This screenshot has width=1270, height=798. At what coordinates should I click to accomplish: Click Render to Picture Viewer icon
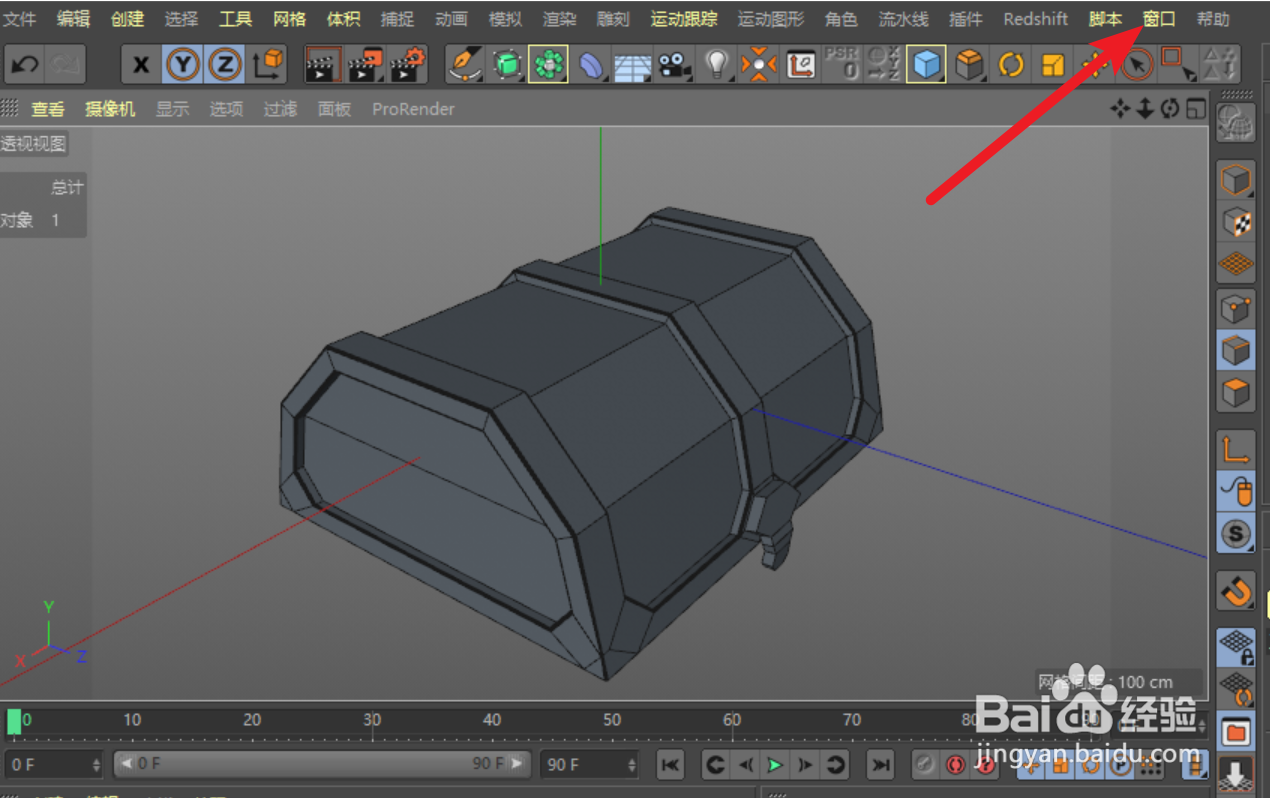[x=365, y=65]
